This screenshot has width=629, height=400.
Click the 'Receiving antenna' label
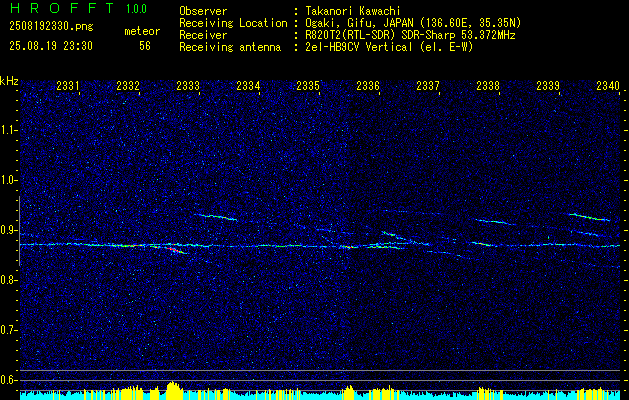pyautogui.click(x=230, y=47)
